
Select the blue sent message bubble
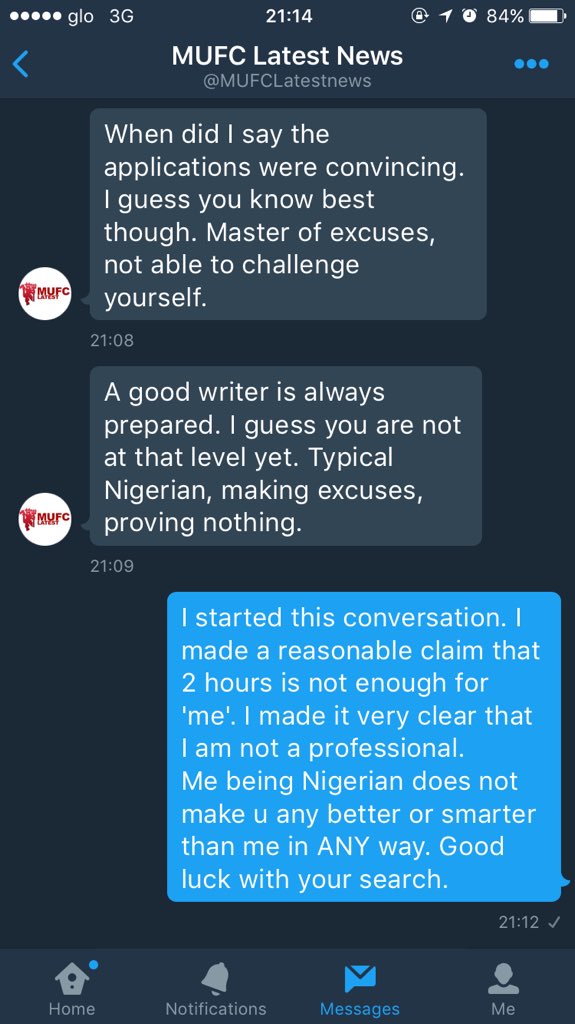(365, 746)
